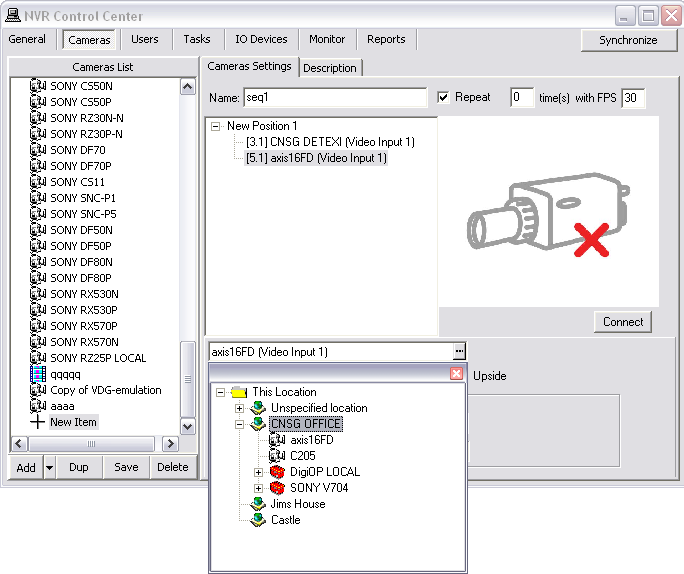Click the Delete button
The width and height of the screenshot is (684, 574).
tap(173, 467)
